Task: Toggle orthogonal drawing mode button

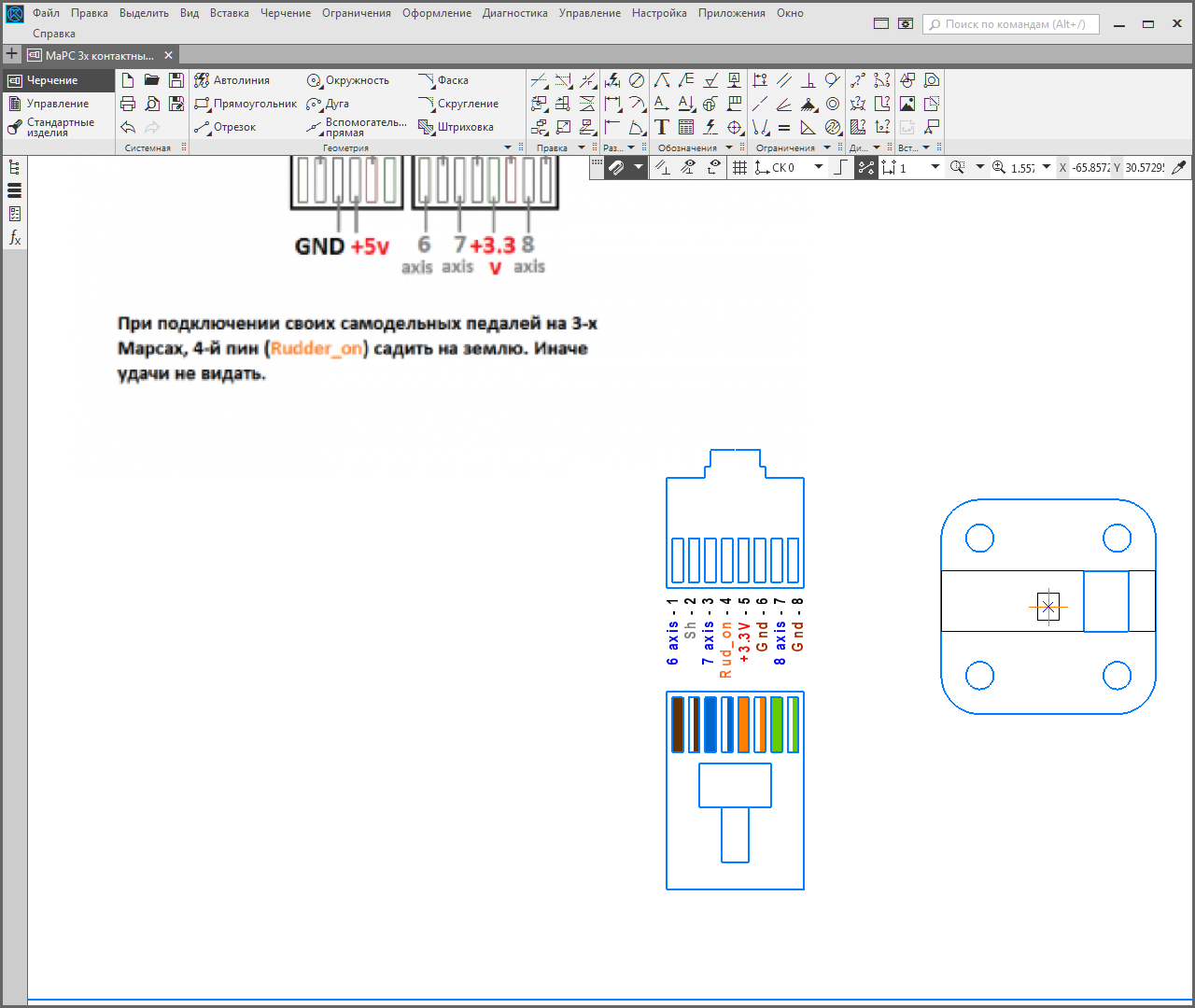Action: pyautogui.click(x=841, y=167)
